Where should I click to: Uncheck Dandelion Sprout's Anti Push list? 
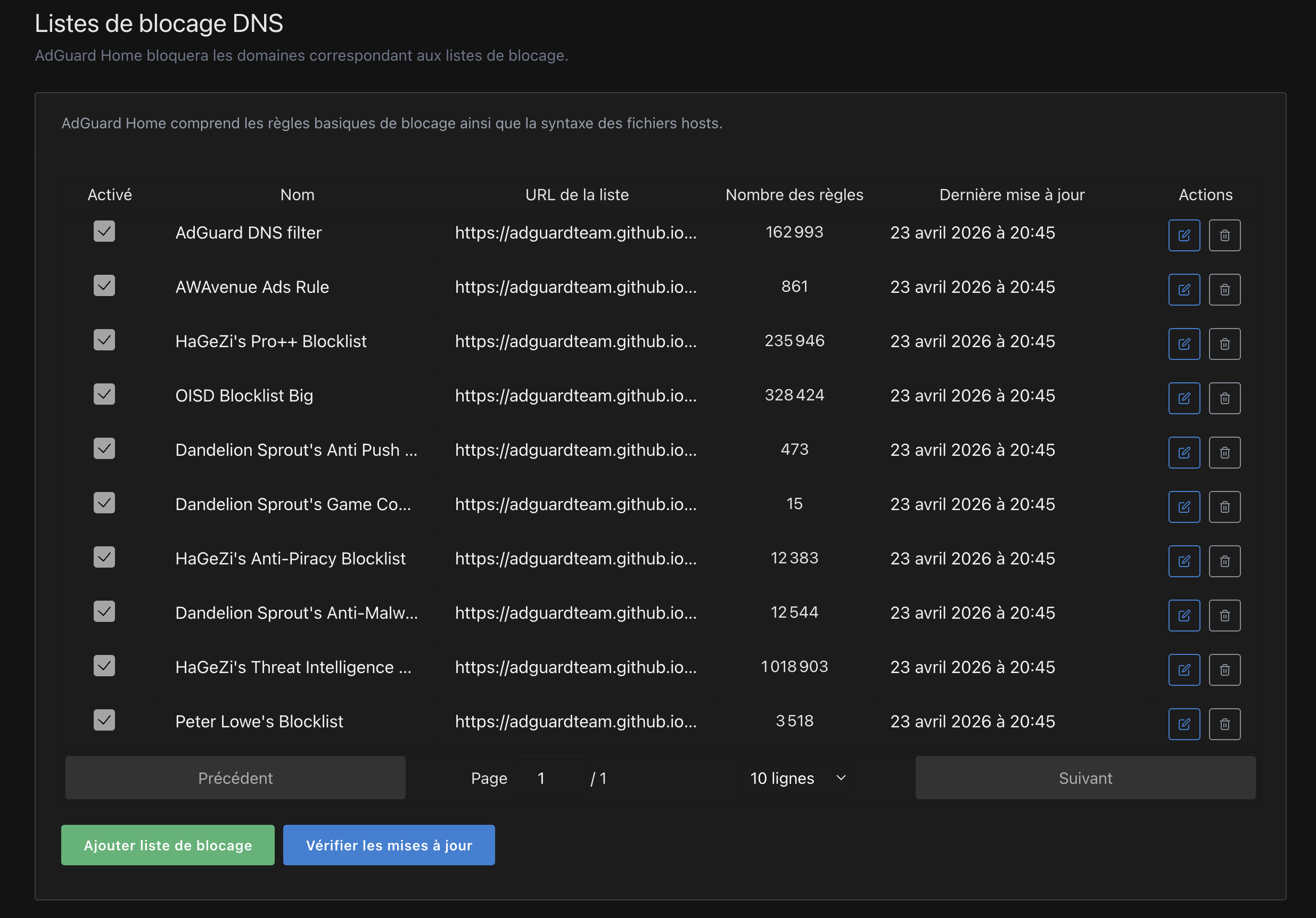[104, 448]
